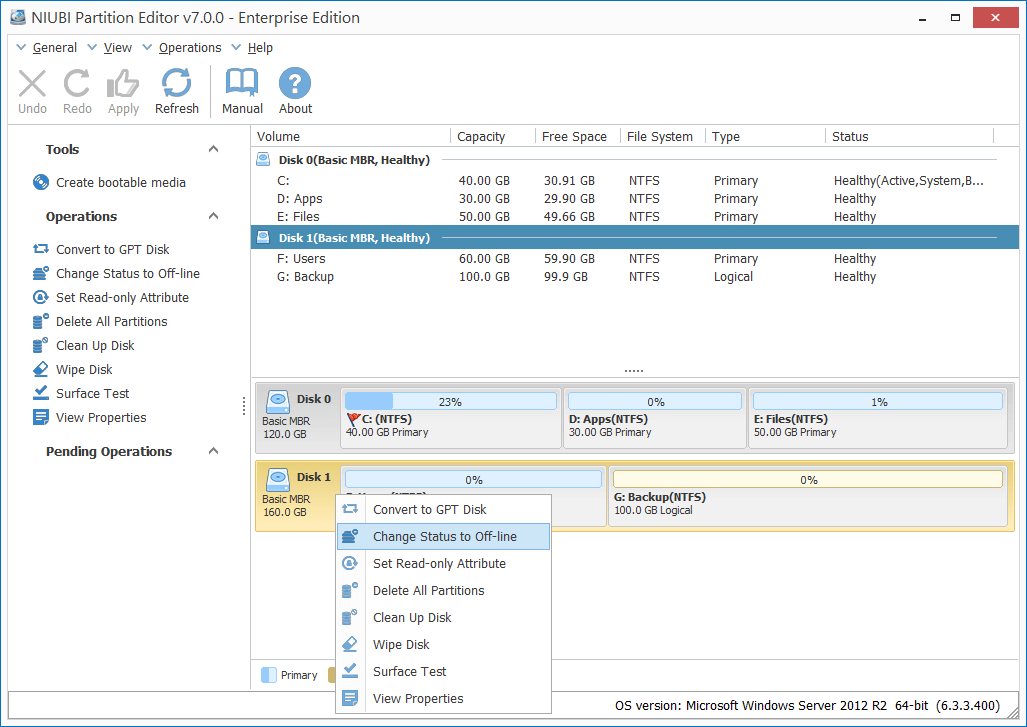Choose Delete All Partitions in context menu
Image resolution: width=1027 pixels, height=727 pixels.
pyautogui.click(x=443, y=590)
